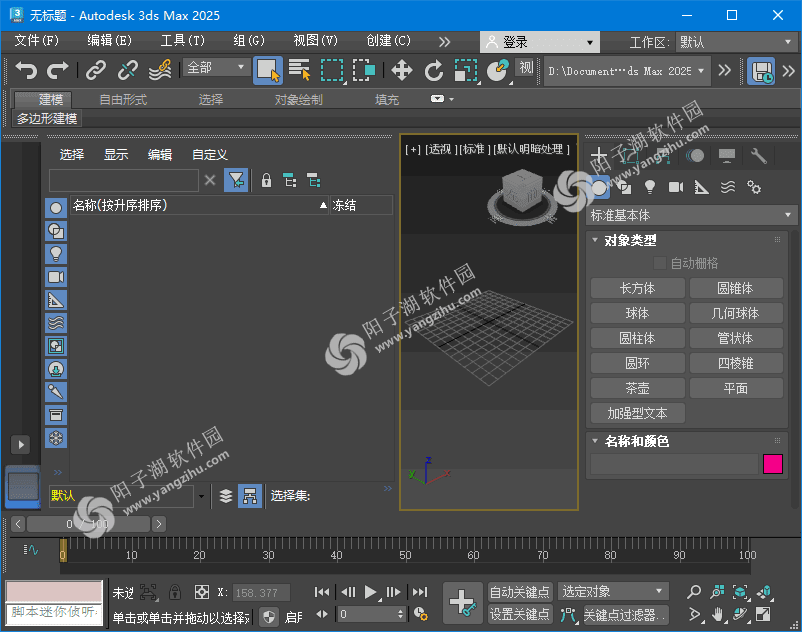
Task: Open the Systems gears category icon
Action: tap(753, 186)
